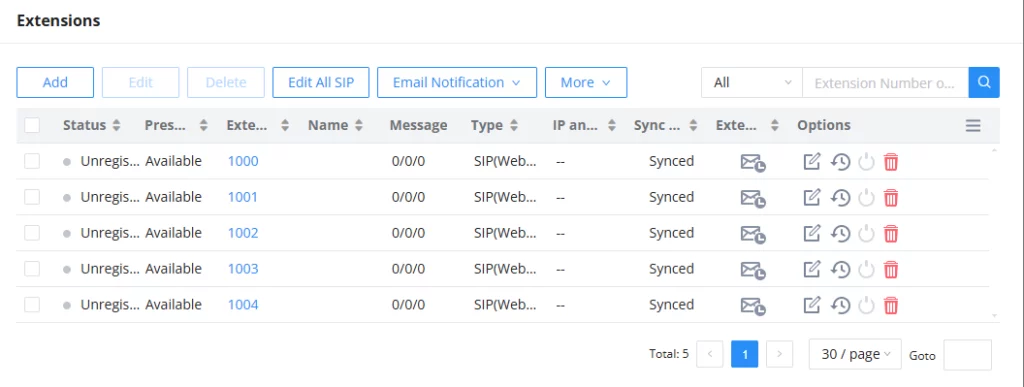Sort the table by the Type column header
This screenshot has width=1024, height=387.
[494, 125]
